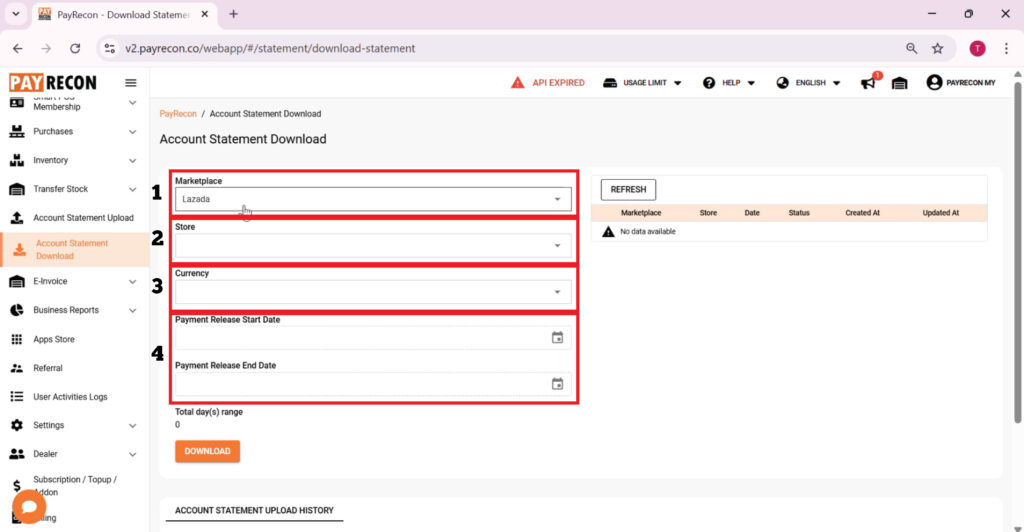Screen dimensions: 1024x532
Task: Click the API EXPIRED text
Action: 558,83
